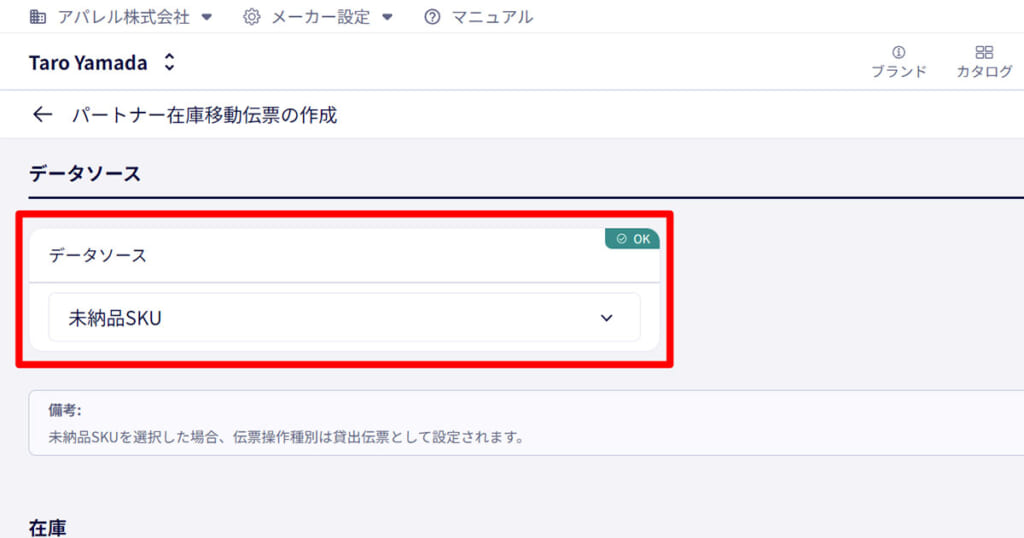Click the パートナー在庫移動伝票の作成 page title
Viewport: 1024px width, 538px height.
(x=204, y=115)
